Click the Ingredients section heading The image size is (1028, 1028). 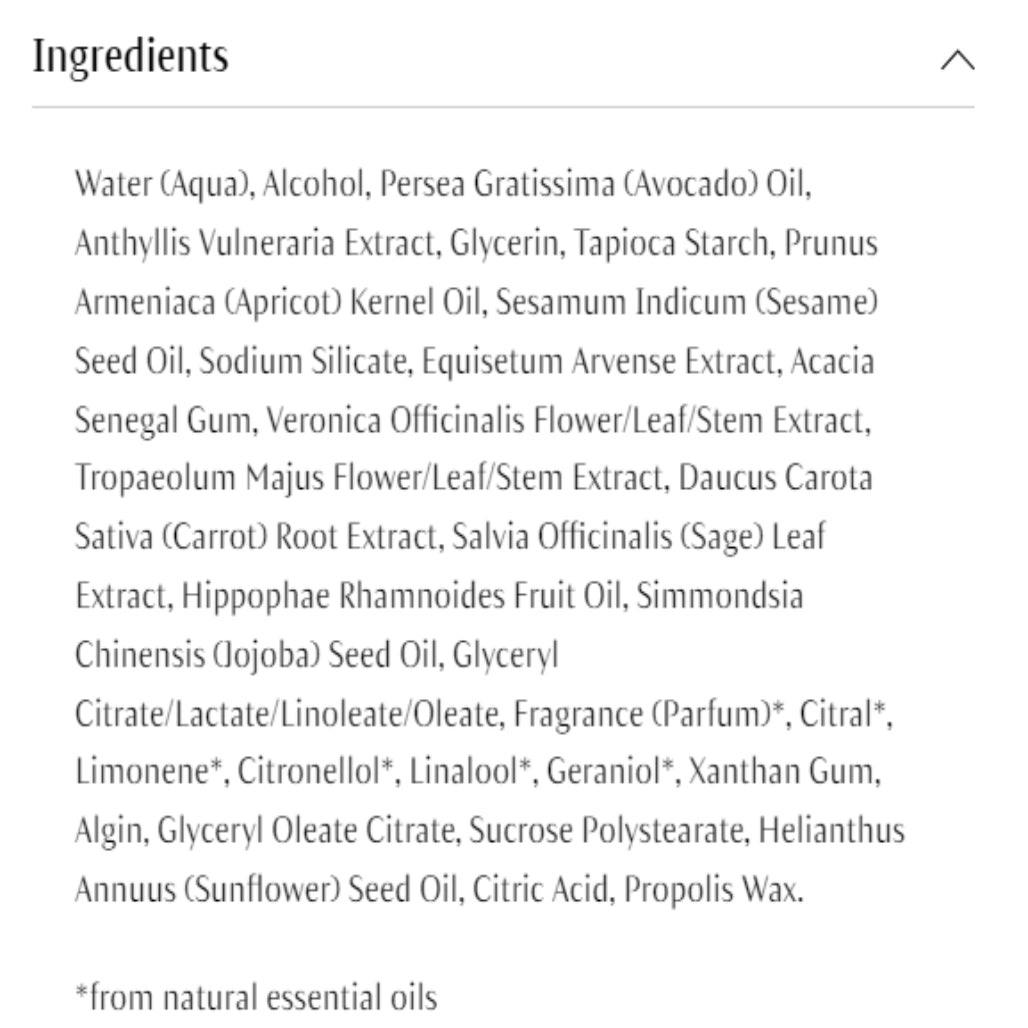(131, 57)
